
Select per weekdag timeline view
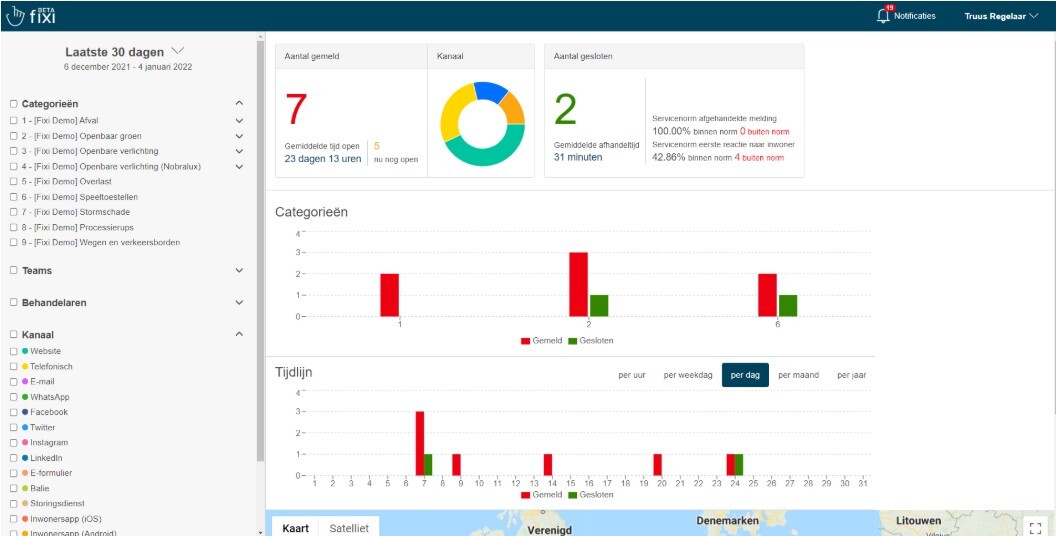(688, 375)
